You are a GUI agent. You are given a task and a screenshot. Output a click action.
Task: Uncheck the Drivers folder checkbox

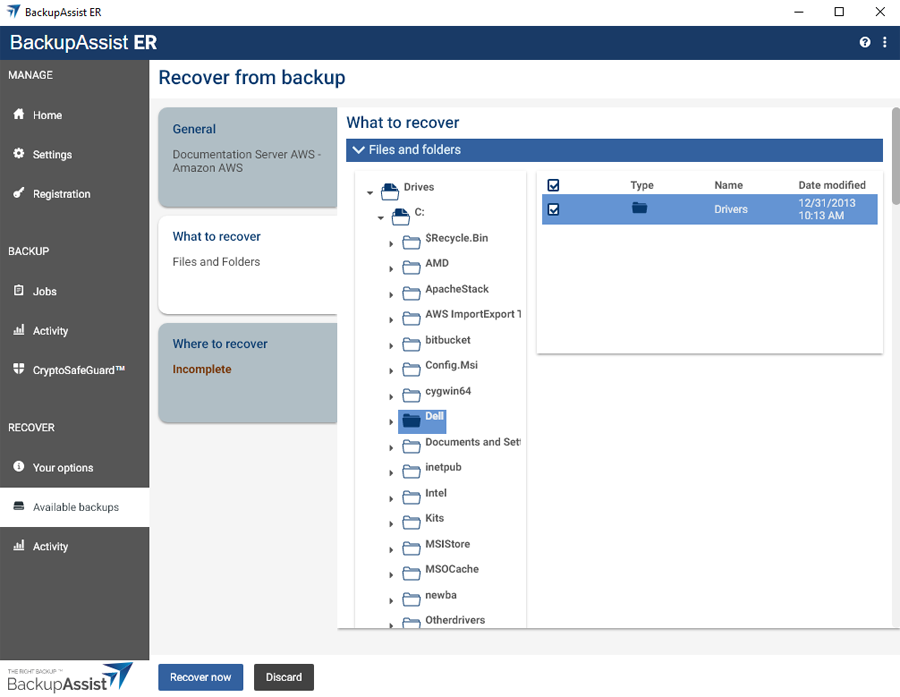(553, 209)
